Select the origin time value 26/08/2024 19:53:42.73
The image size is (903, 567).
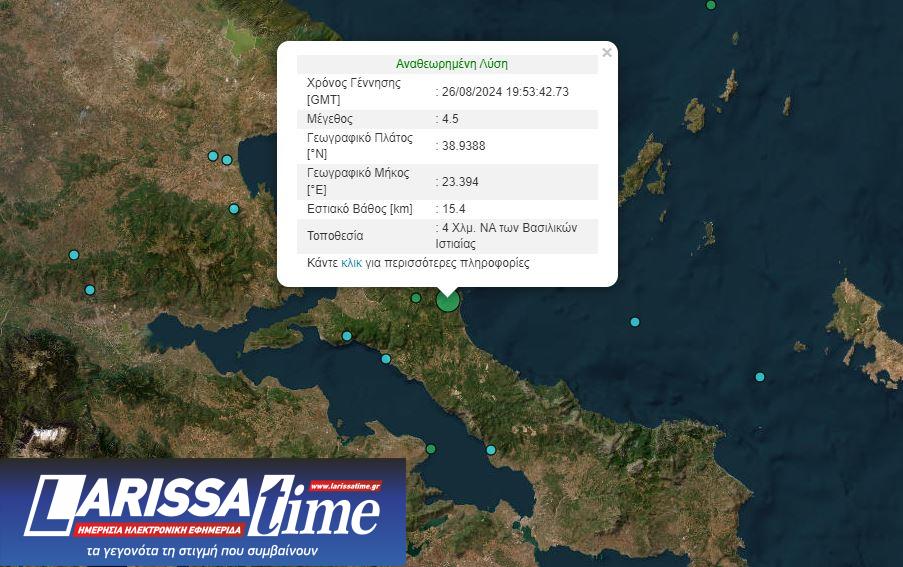[x=505, y=91]
